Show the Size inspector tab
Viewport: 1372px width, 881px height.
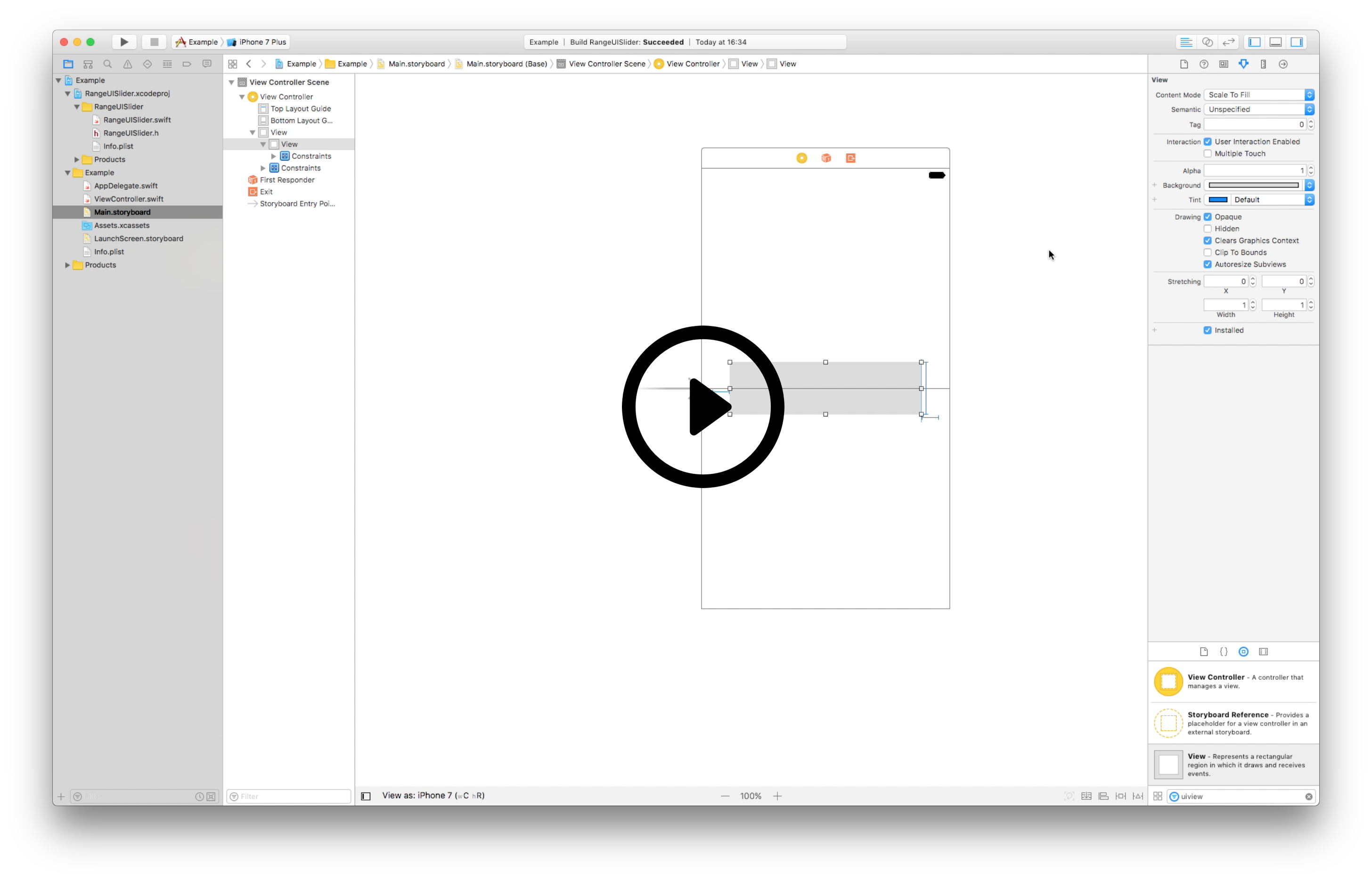pos(1263,64)
